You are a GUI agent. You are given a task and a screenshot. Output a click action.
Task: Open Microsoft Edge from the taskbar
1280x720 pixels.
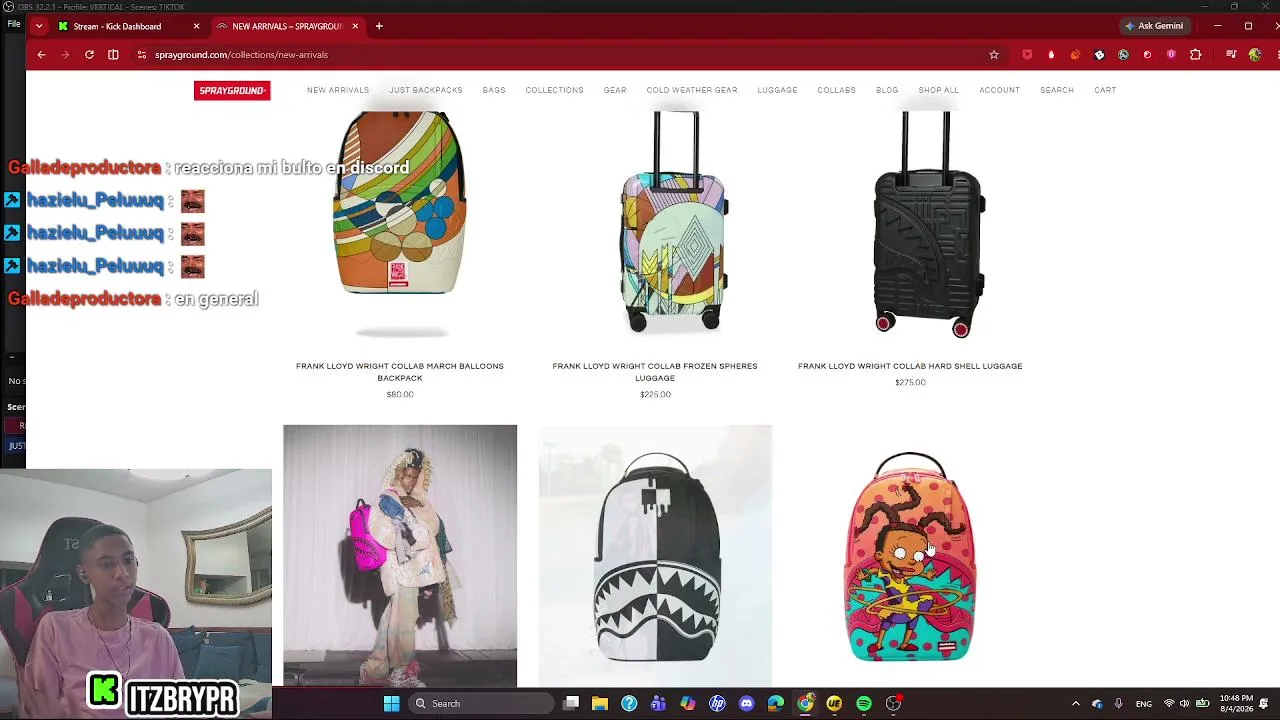pyautogui.click(x=776, y=704)
